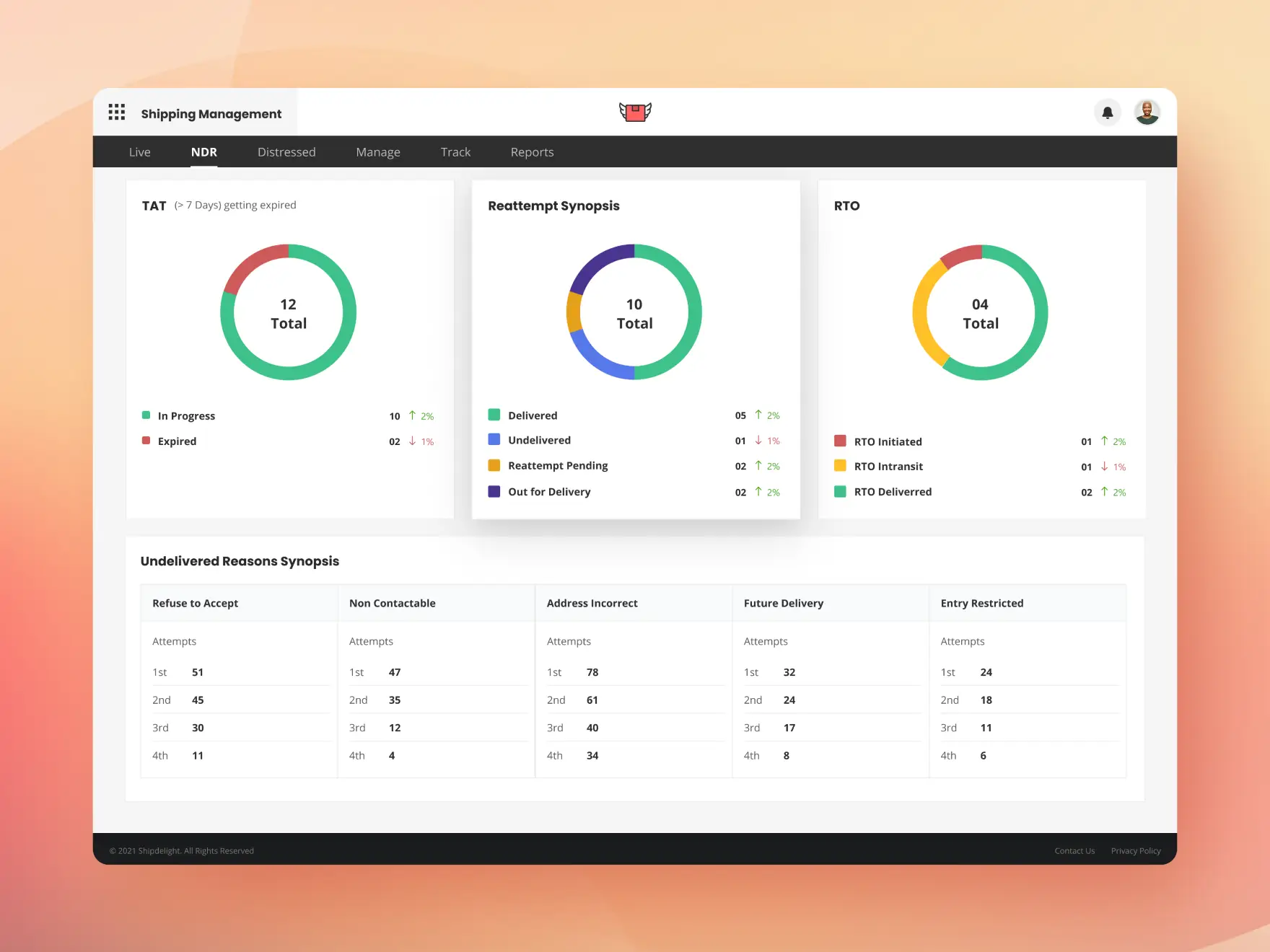Viewport: 1270px width, 952px height.
Task: Switch to the Live tab
Action: [x=140, y=151]
